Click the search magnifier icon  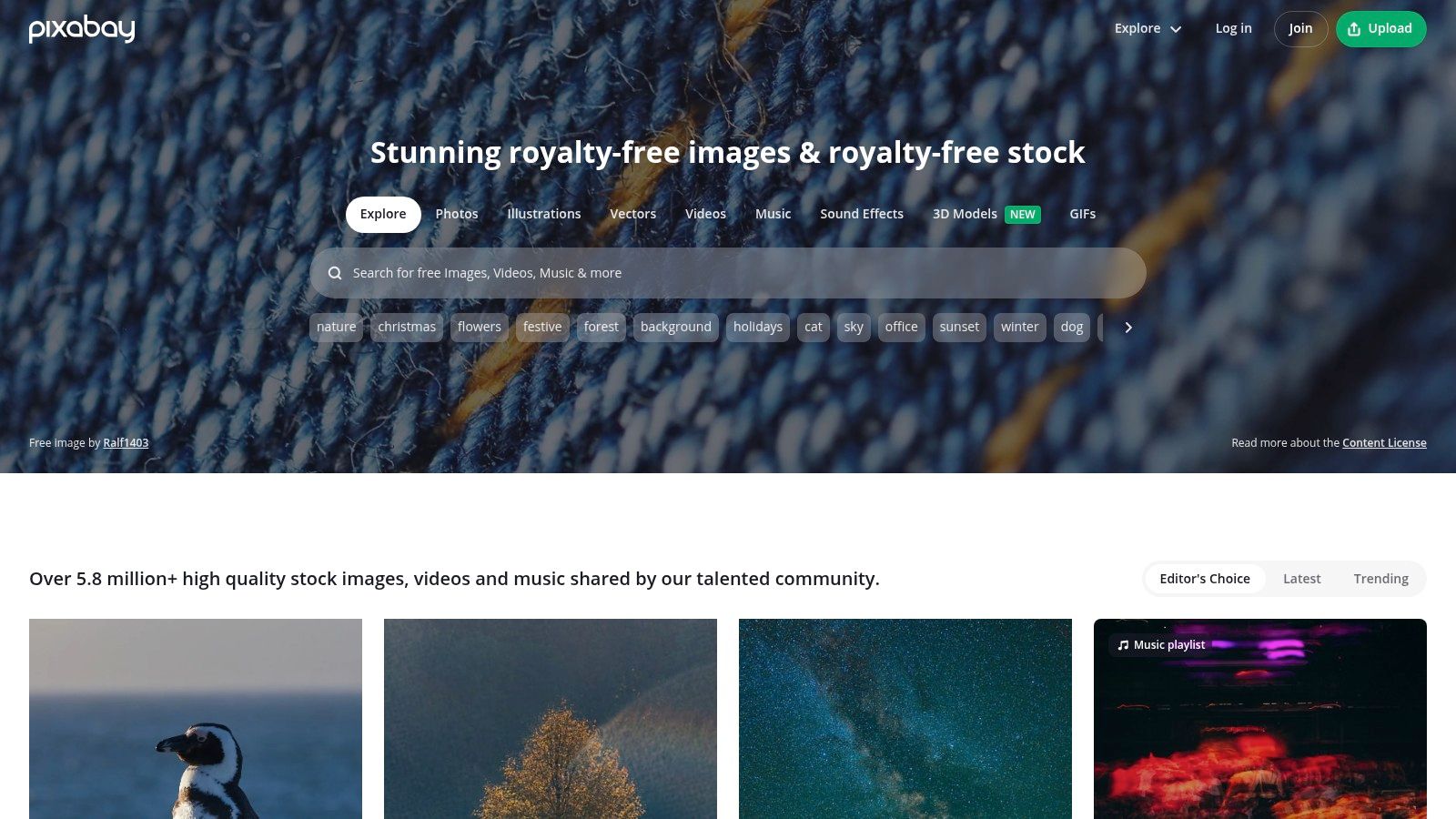(335, 273)
